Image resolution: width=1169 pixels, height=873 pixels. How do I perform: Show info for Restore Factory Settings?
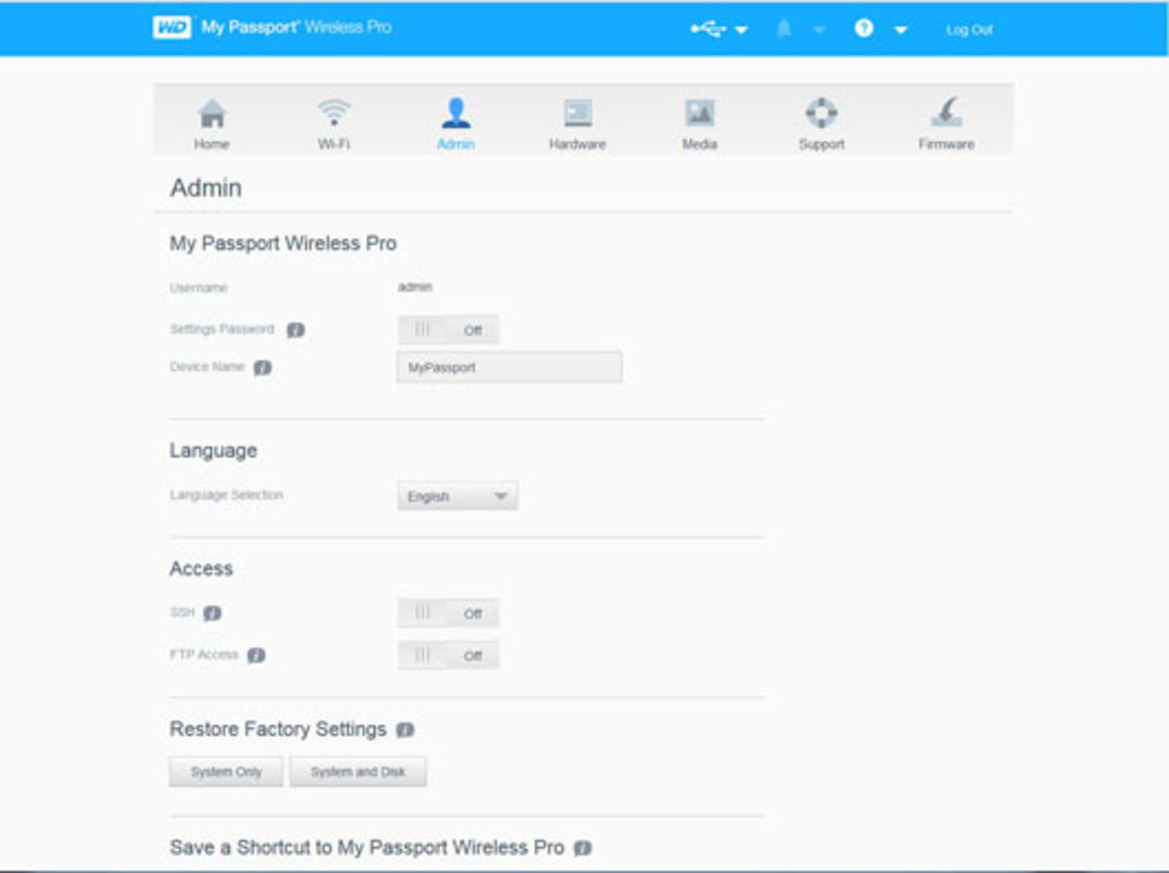(405, 730)
